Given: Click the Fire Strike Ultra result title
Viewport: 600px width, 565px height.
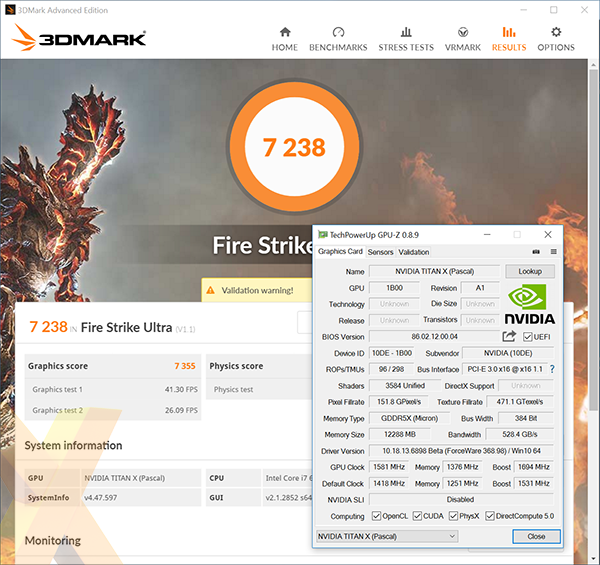Looking at the screenshot, I should point(126,328).
